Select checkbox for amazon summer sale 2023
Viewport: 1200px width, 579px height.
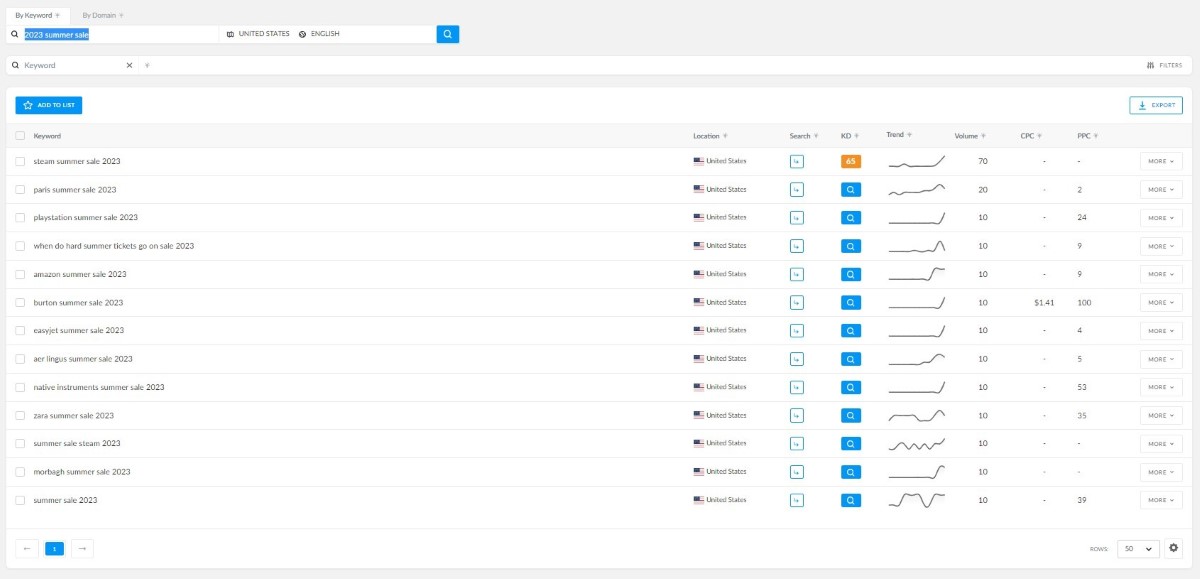pyautogui.click(x=20, y=274)
